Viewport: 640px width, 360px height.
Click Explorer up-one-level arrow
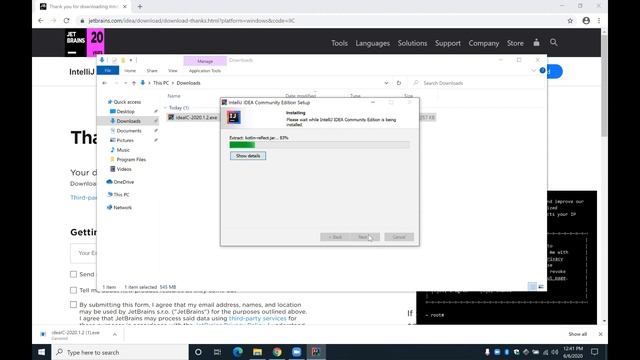coord(134,83)
